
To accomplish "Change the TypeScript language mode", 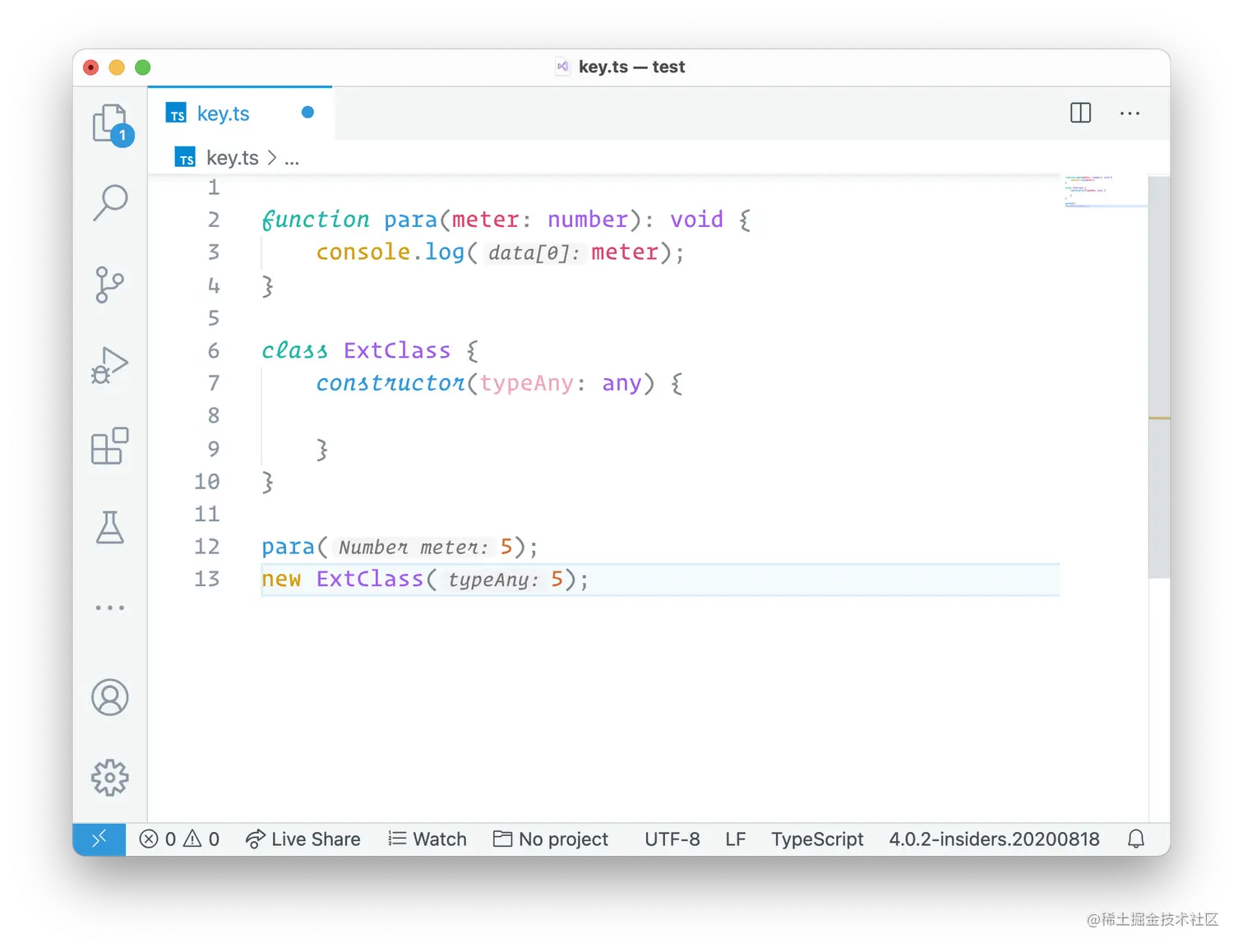I will 817,839.
